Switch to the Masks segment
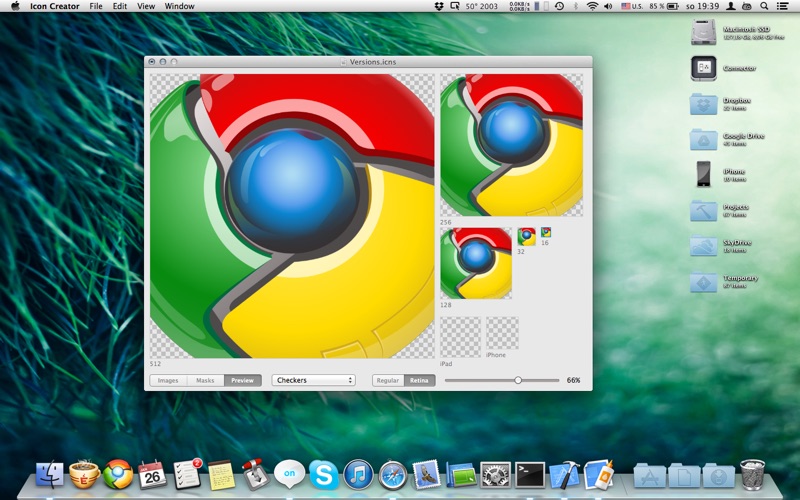Viewport: 800px width, 500px height. [206, 380]
